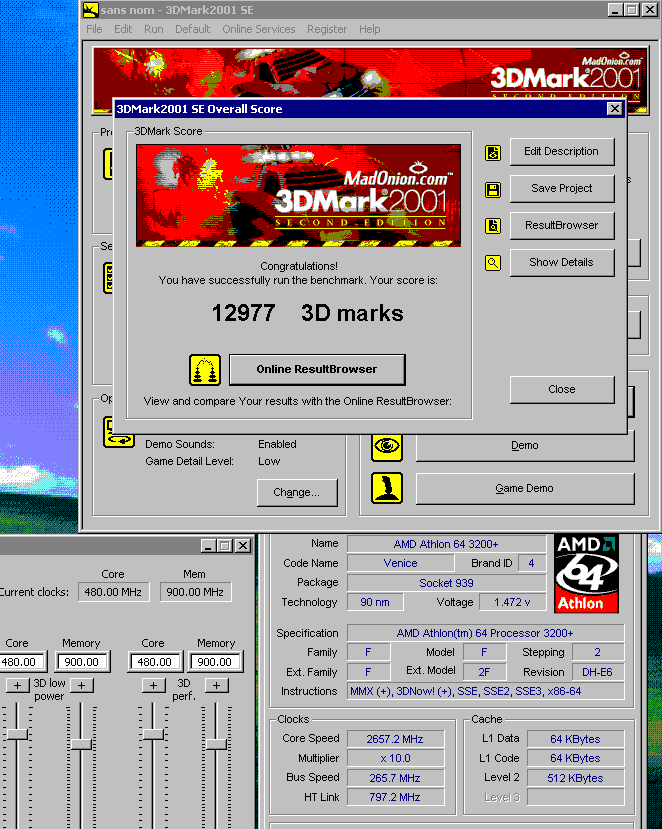Click the Edit Description document icon
Viewport: 662px width, 829px height.
(493, 153)
